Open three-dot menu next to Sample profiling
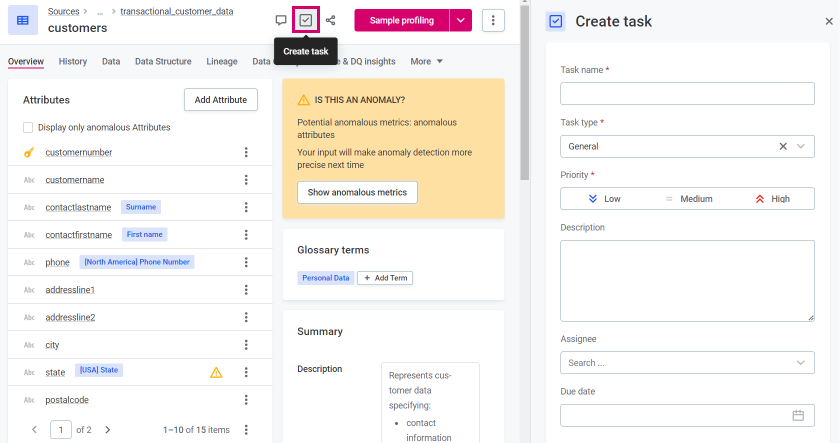The width and height of the screenshot is (840, 443). point(493,20)
